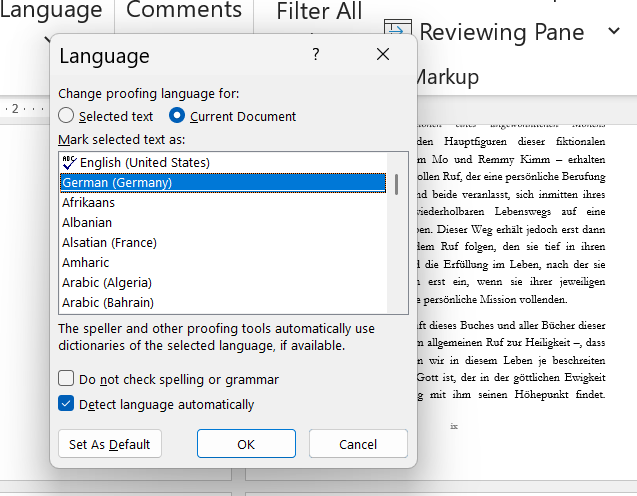This screenshot has height=496, width=637.
Task: Pick Albanian from the language list
Action: point(223,222)
